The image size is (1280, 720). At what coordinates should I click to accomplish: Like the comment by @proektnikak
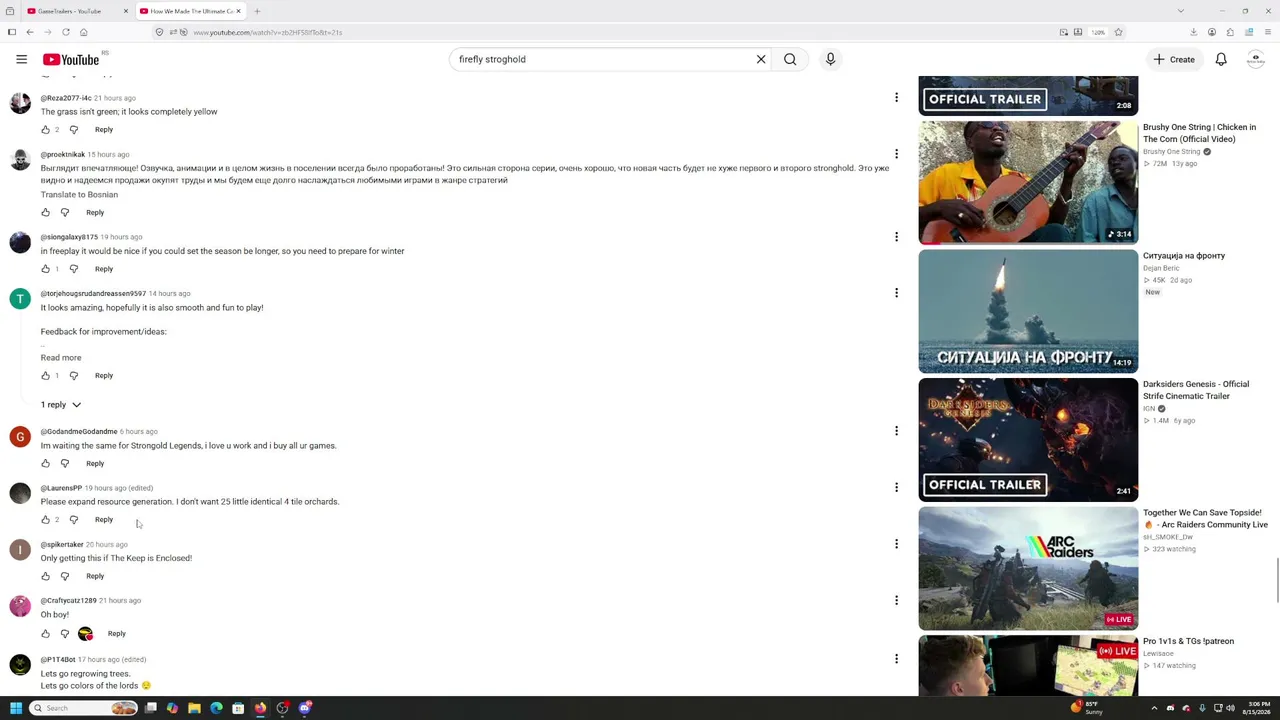(45, 212)
